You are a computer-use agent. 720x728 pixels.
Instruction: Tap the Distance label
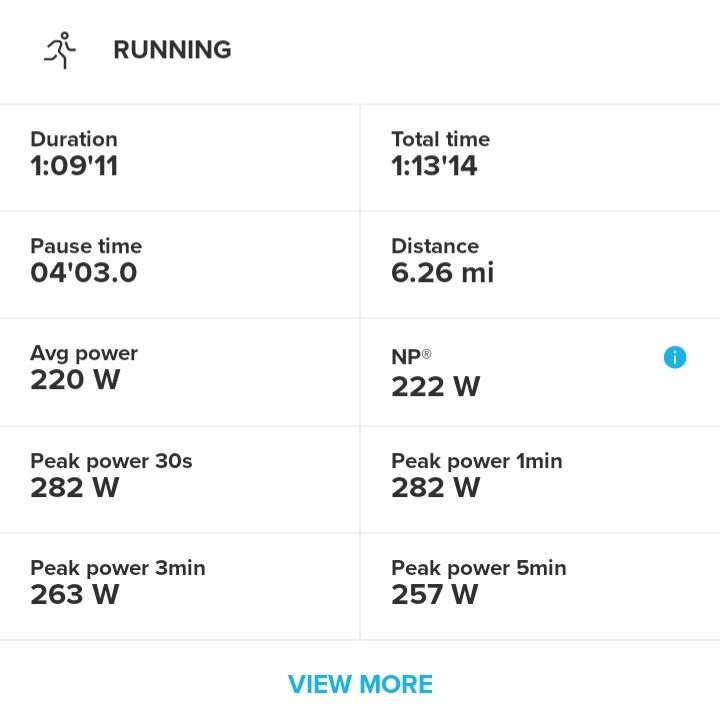[x=435, y=246]
